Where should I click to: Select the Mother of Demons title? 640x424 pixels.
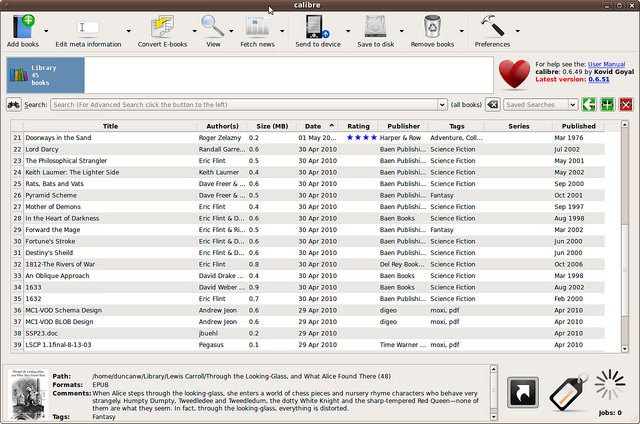point(53,206)
